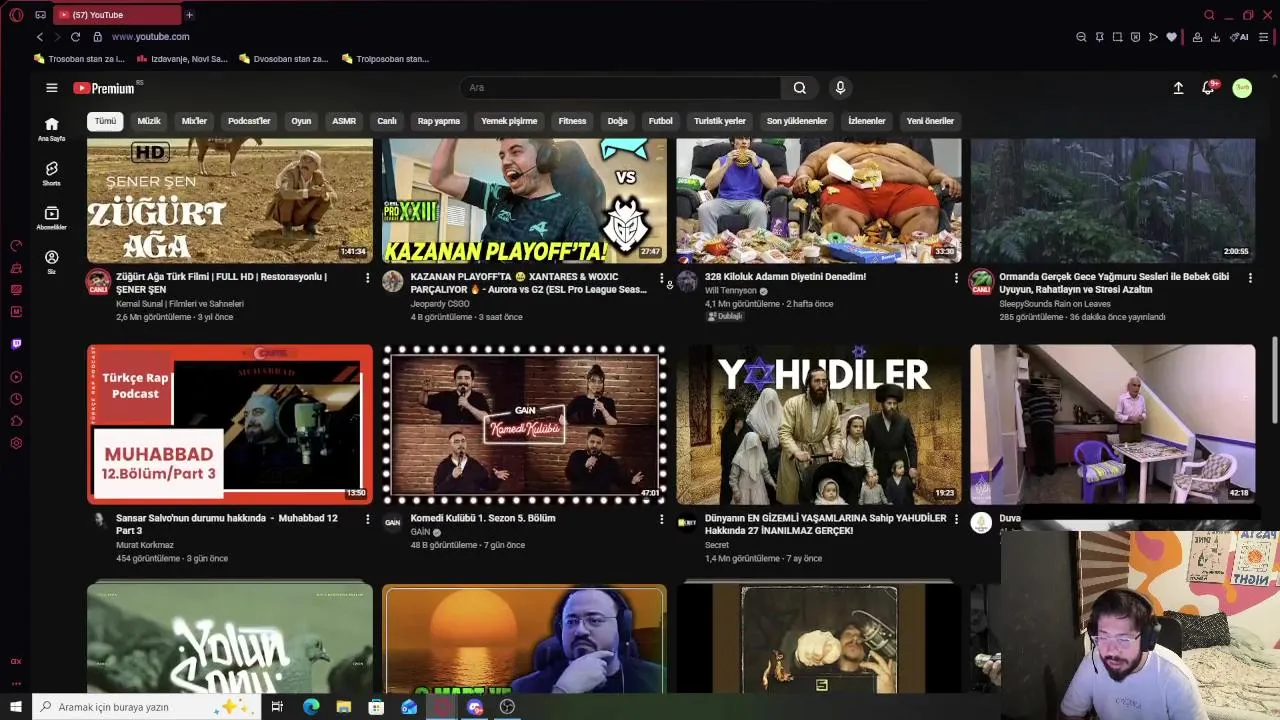Open GX Control speedometer in Opera sidebar
This screenshot has height=720, width=1280.
click(16, 245)
